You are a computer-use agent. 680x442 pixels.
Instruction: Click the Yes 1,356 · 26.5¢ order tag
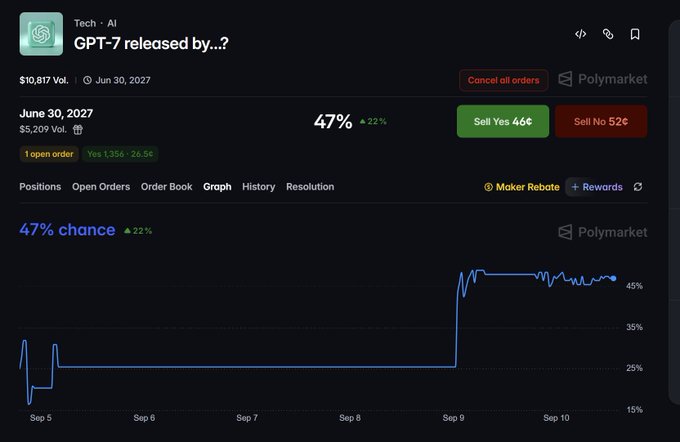pyautogui.click(x=120, y=154)
